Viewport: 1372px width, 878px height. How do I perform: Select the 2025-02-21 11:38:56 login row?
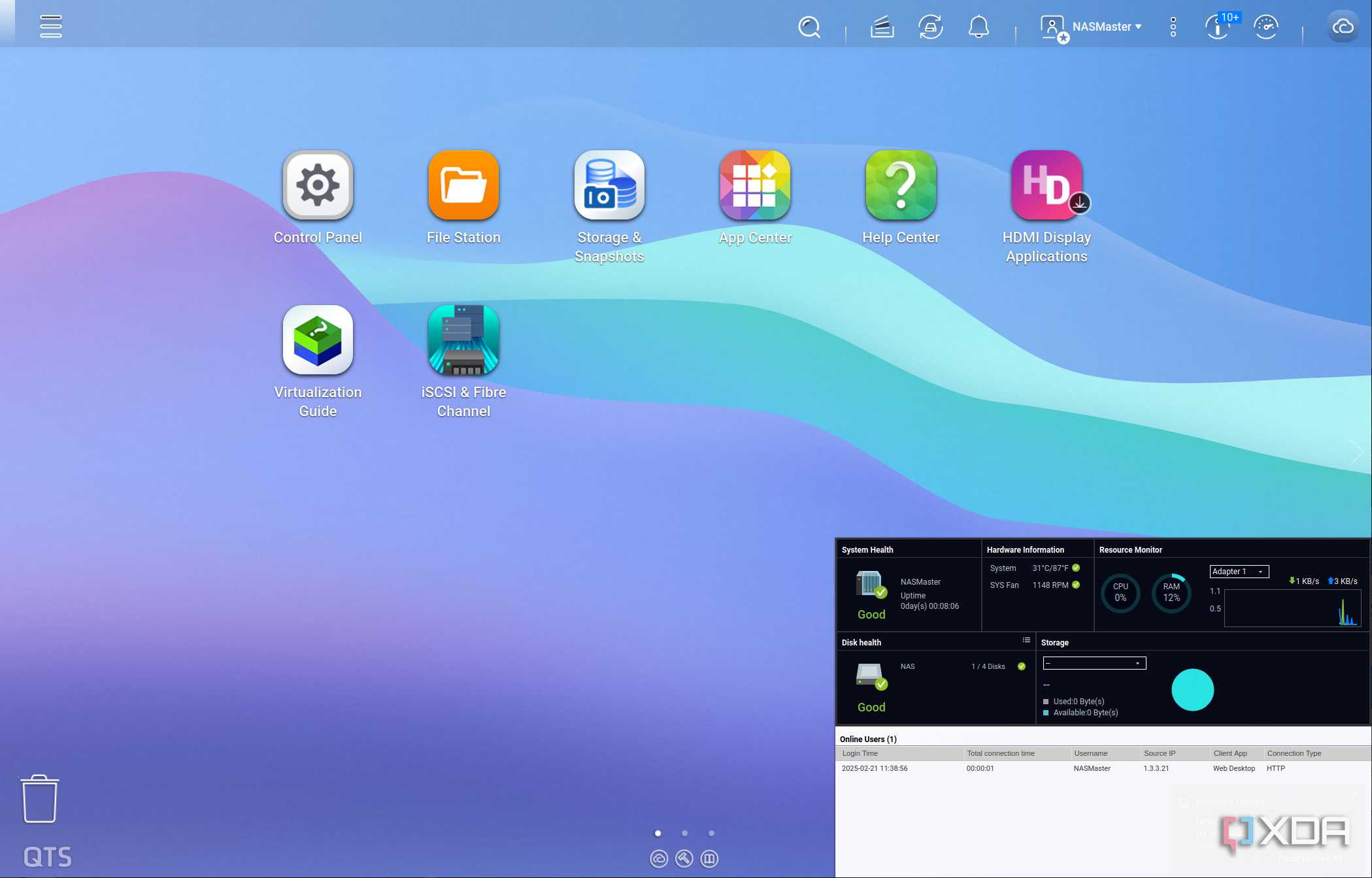(x=1103, y=768)
